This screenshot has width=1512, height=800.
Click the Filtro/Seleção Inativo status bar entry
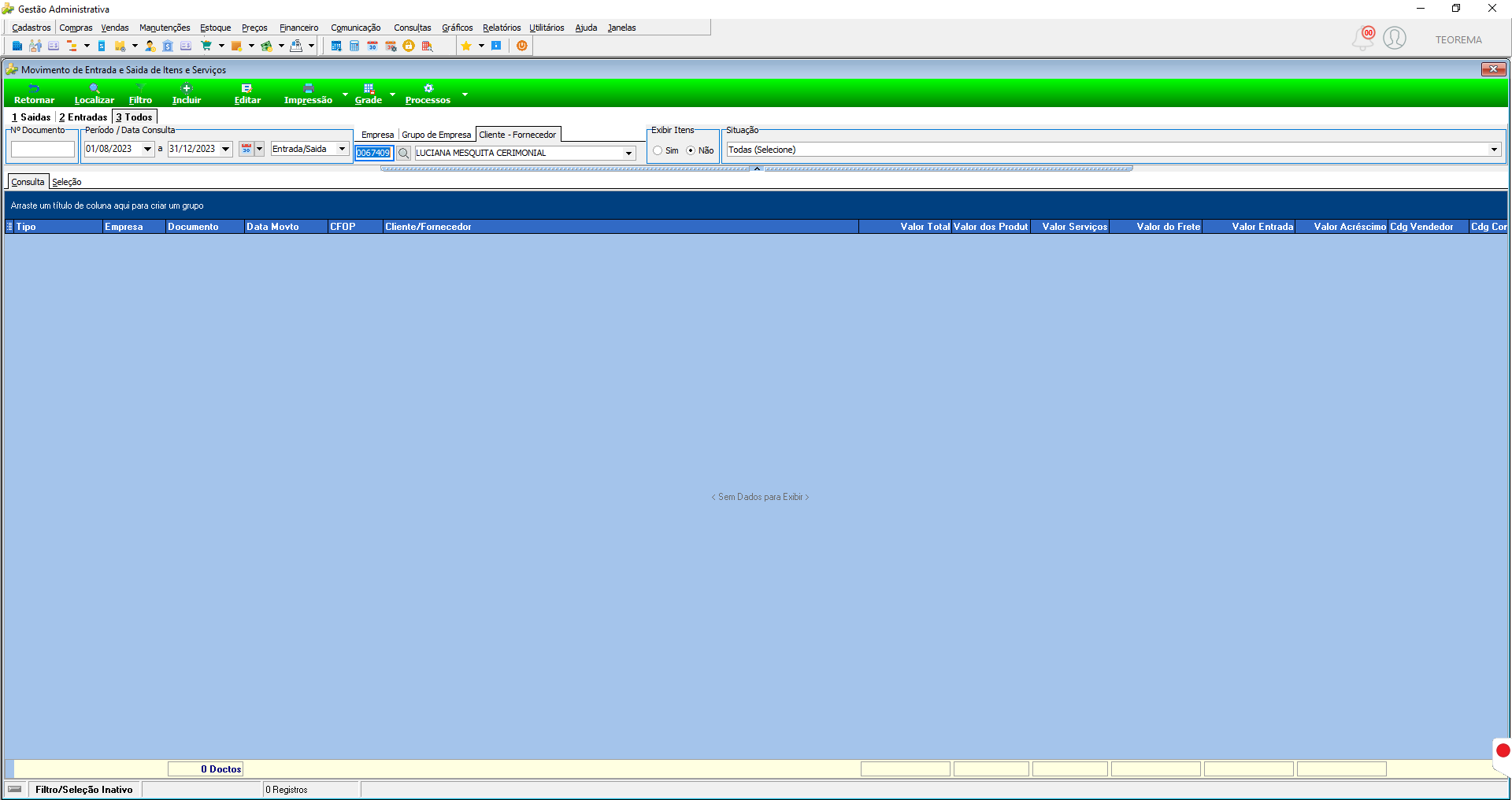(84, 790)
